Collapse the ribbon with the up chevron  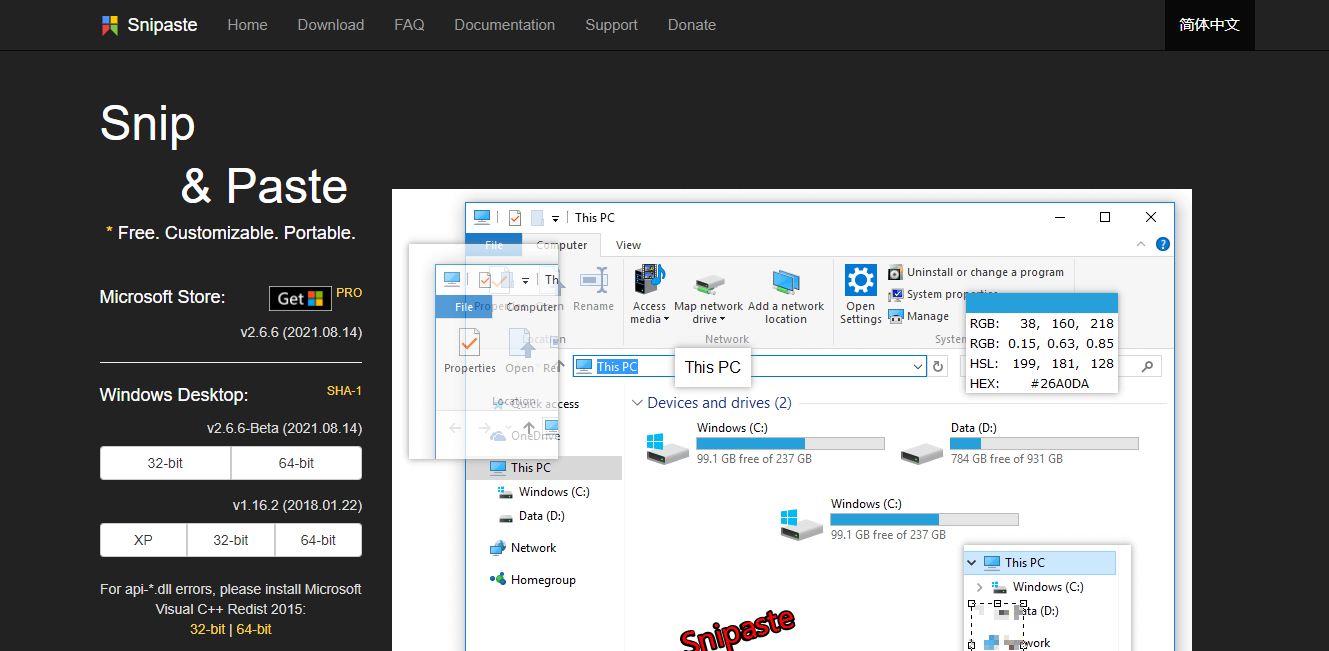click(x=1141, y=244)
